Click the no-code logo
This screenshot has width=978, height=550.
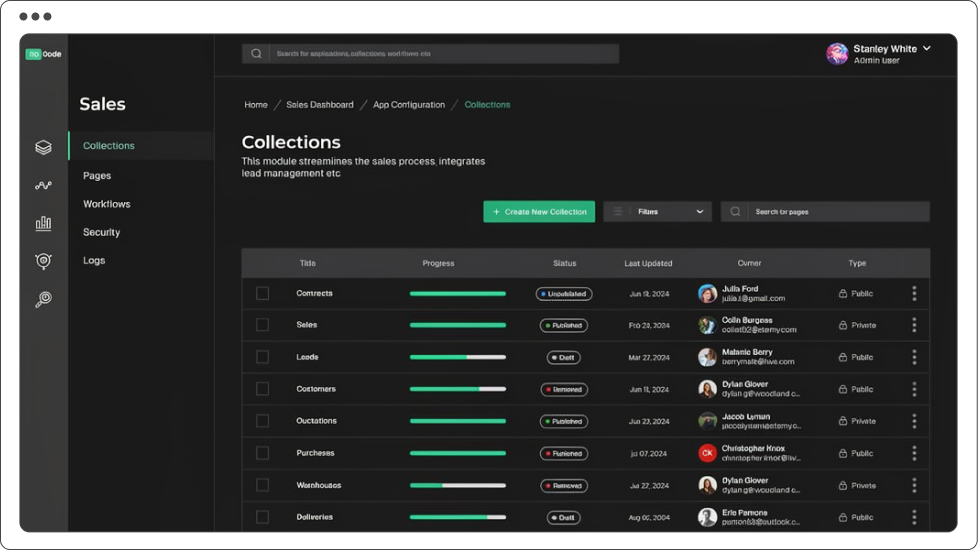tap(43, 54)
